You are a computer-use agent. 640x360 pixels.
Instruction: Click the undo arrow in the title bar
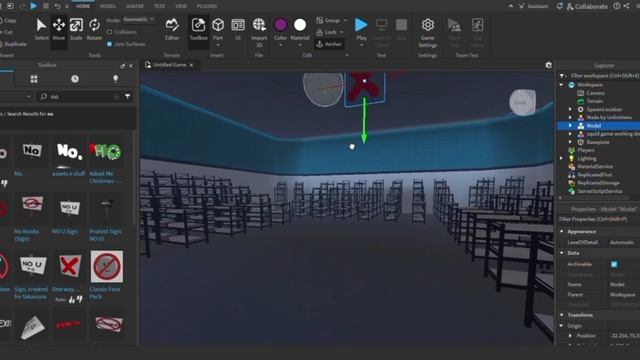tap(58, 6)
